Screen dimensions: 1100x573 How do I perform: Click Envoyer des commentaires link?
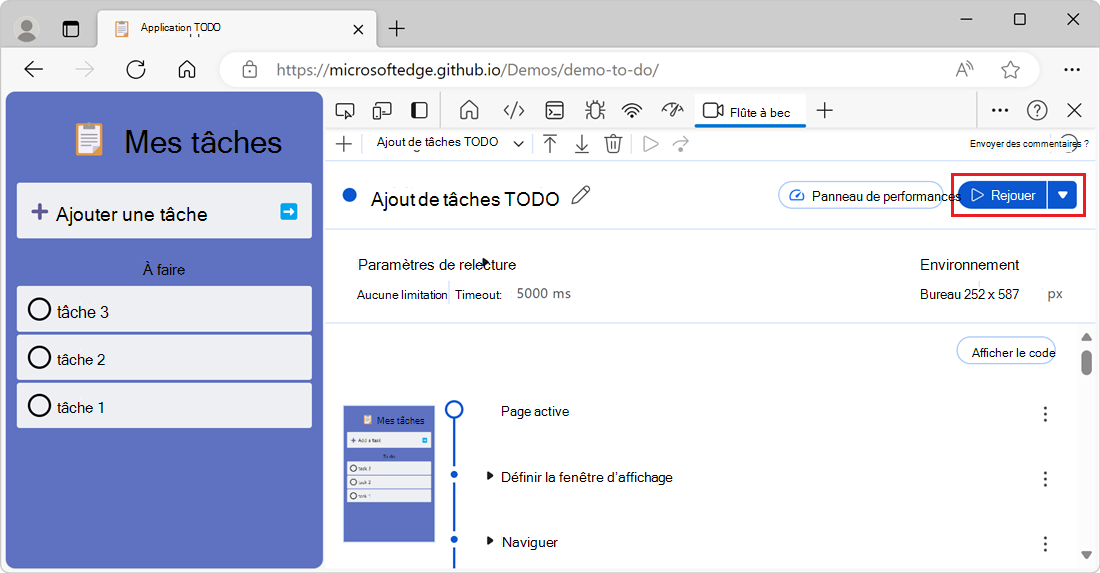pos(1029,144)
